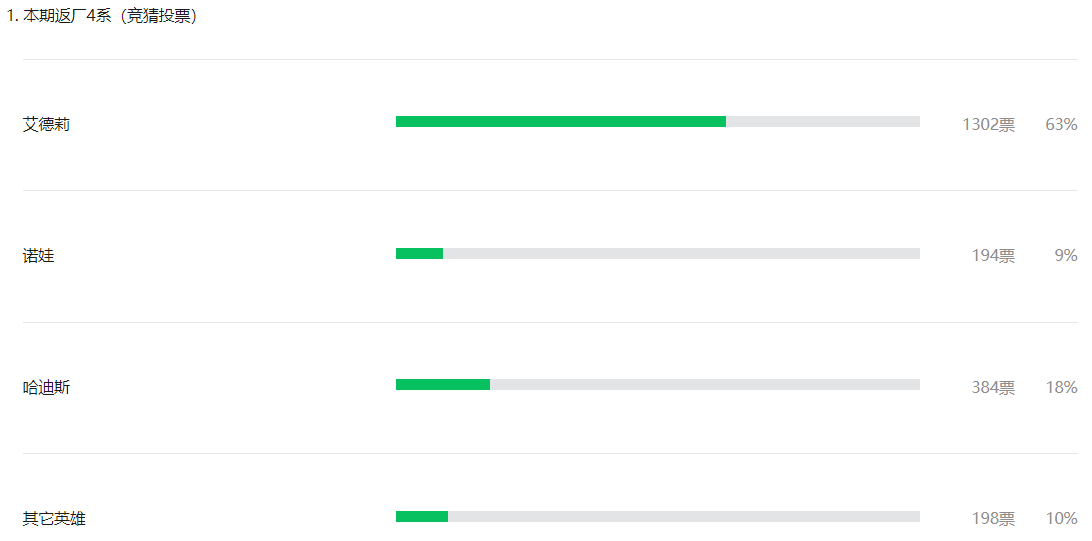Image resolution: width=1092 pixels, height=541 pixels.
Task: Click the 1302票 vote count
Action: coord(988,125)
